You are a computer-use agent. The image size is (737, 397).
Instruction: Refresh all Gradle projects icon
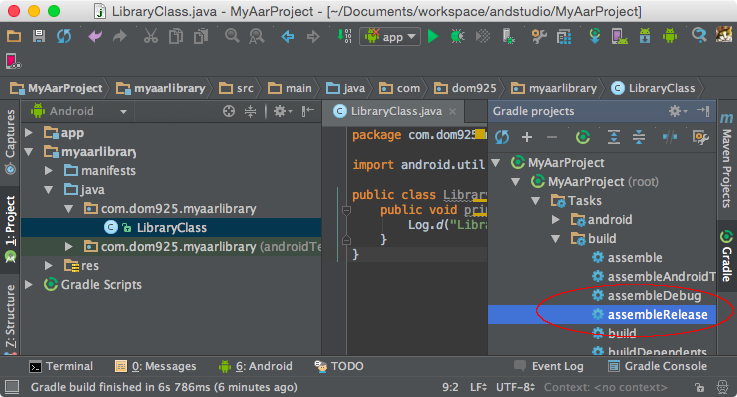coord(502,137)
